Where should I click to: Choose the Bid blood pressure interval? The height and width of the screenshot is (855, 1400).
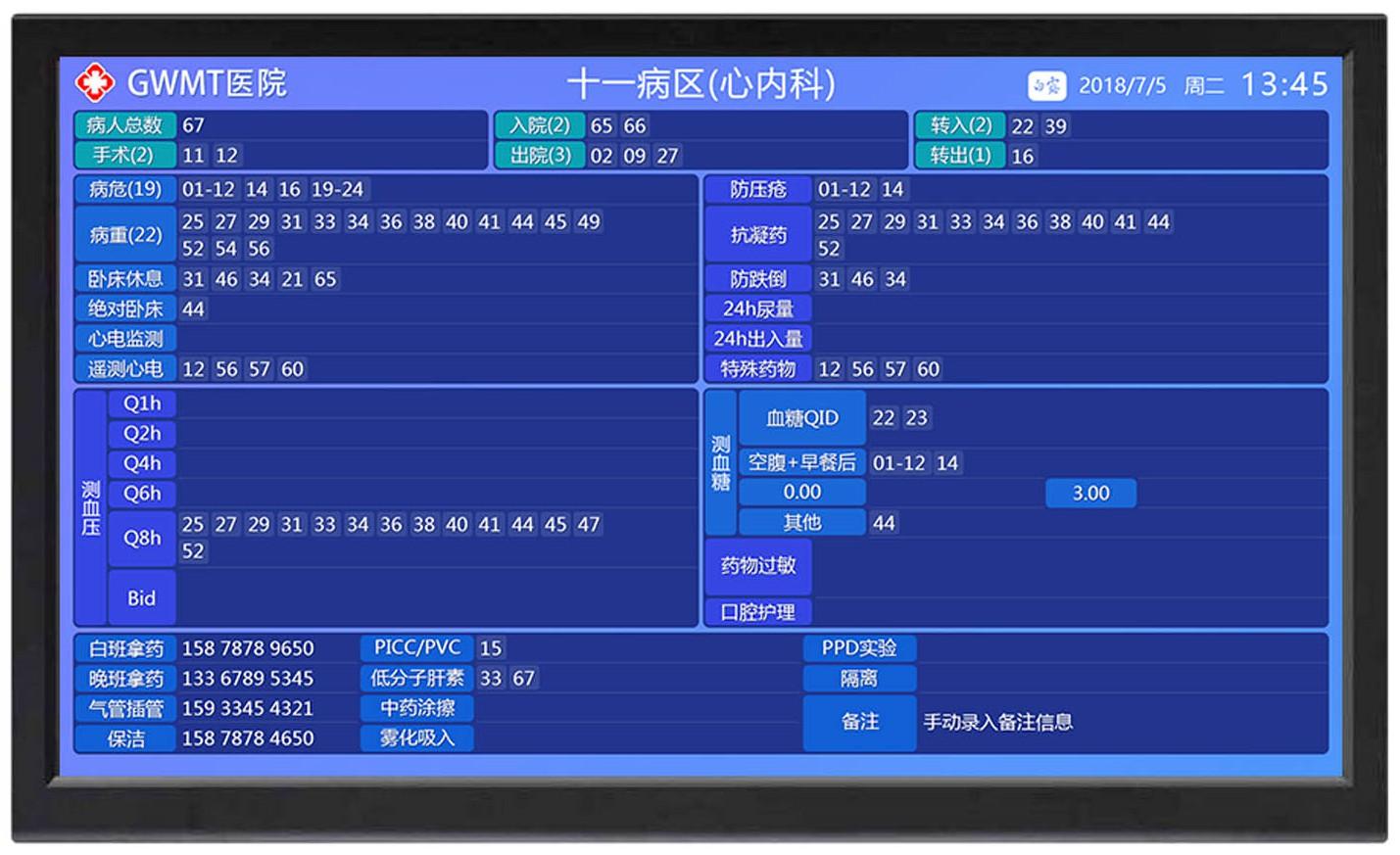point(142,597)
